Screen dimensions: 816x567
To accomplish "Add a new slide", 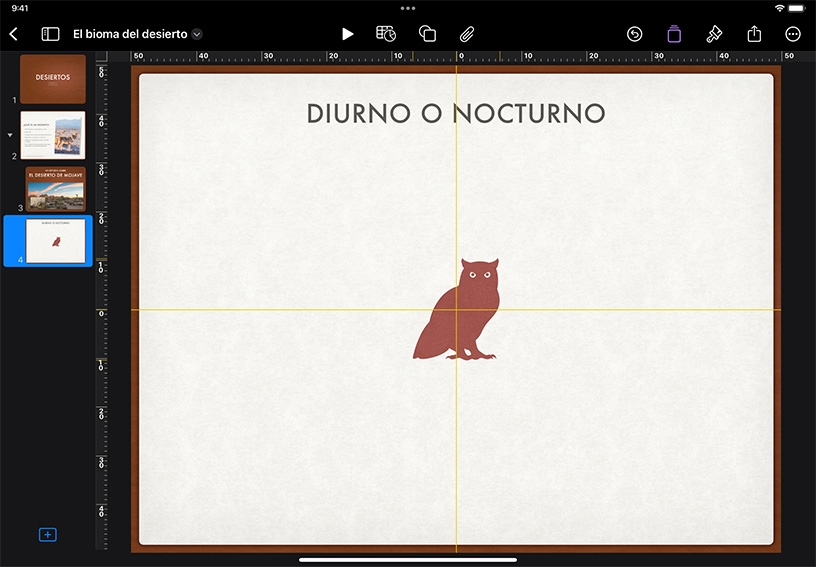I will [47, 534].
